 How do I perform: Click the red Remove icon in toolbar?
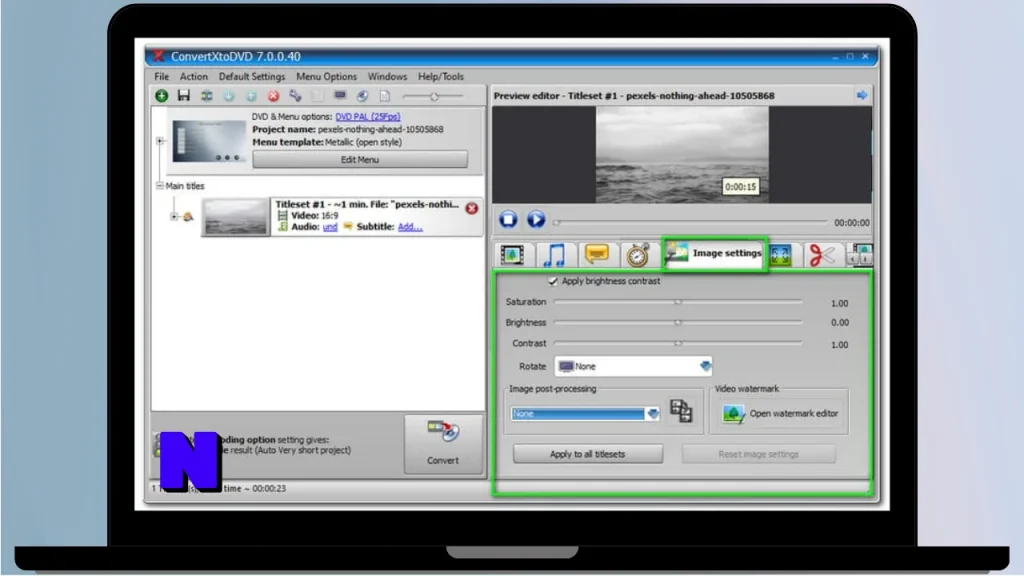[x=273, y=96]
